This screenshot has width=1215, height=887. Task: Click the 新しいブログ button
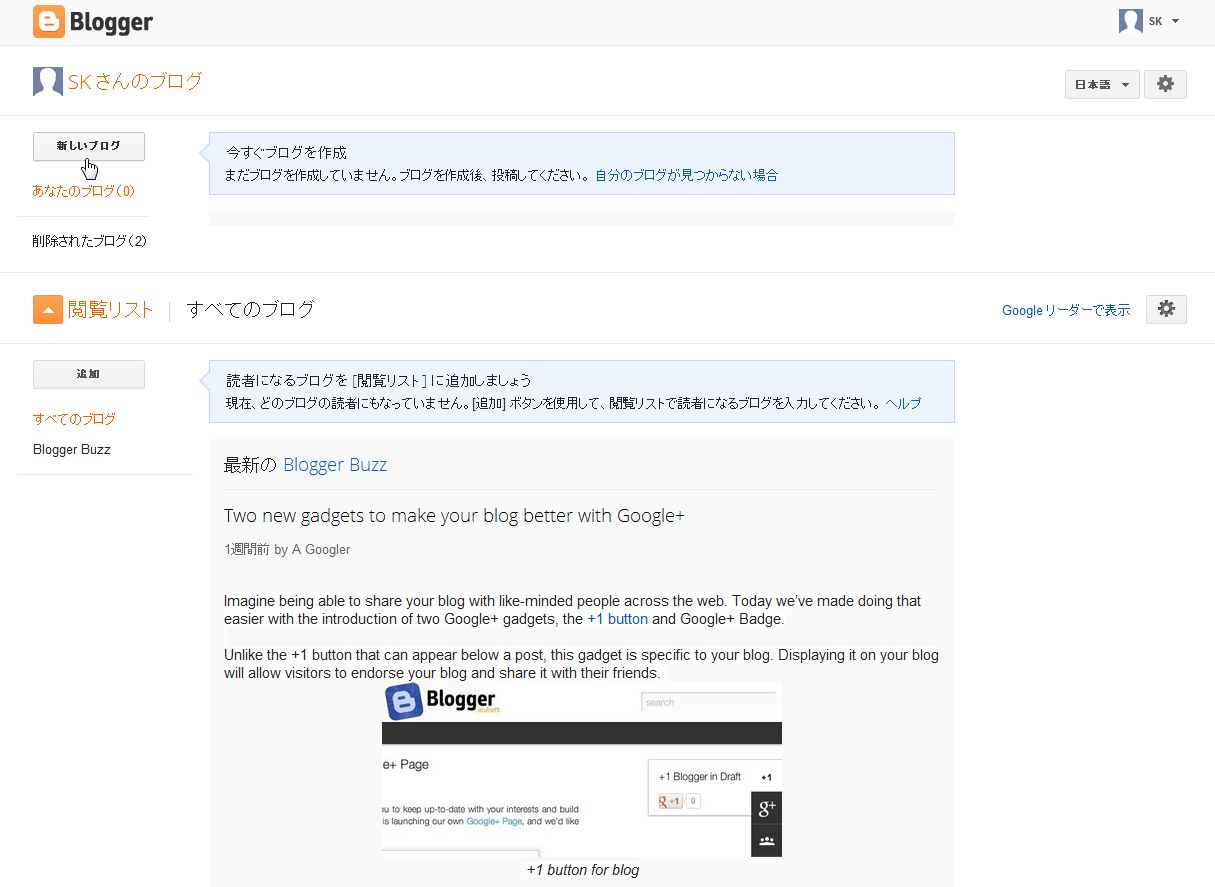pos(89,147)
